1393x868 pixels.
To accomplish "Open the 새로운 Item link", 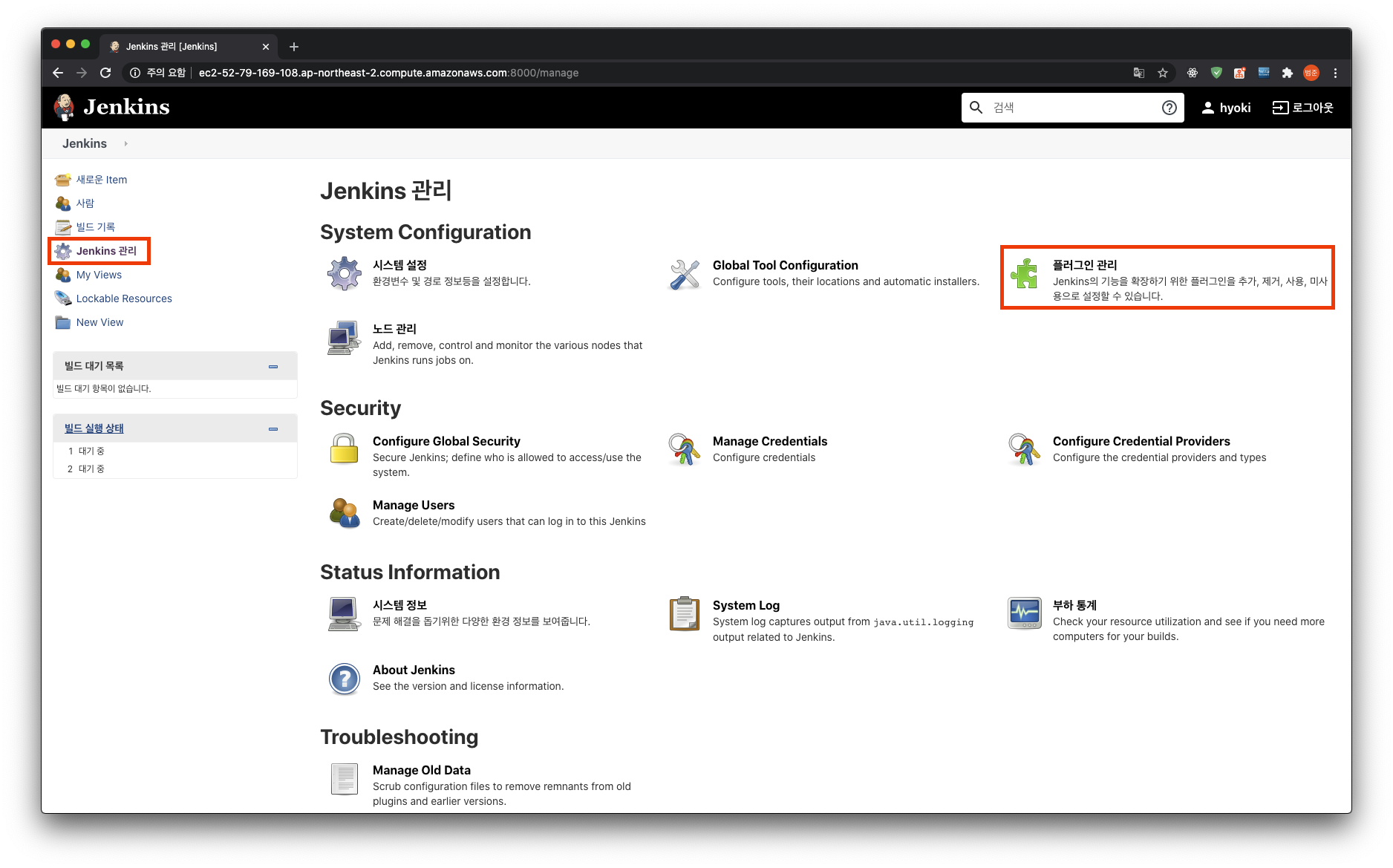I will (x=102, y=180).
